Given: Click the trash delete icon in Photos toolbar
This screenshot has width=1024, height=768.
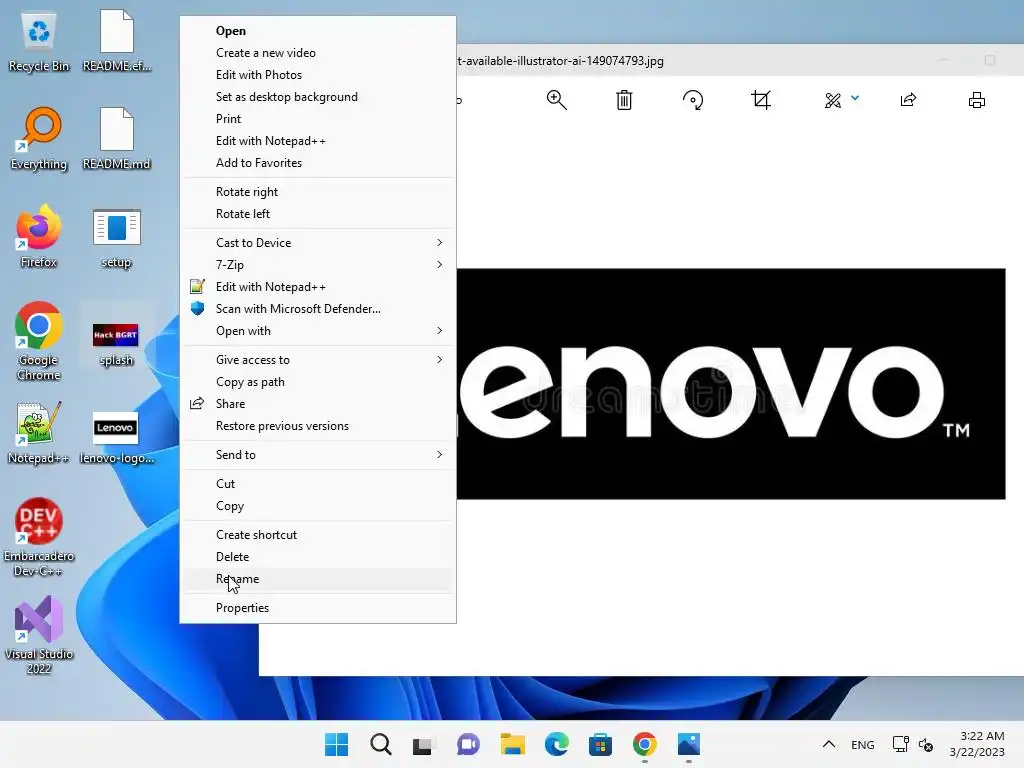Looking at the screenshot, I should pyautogui.click(x=624, y=100).
